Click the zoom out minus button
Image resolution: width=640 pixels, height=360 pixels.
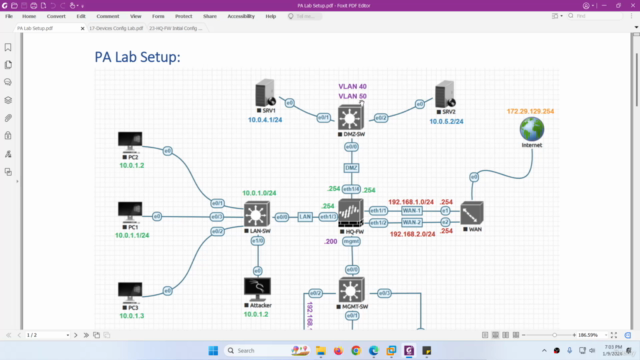524,335
